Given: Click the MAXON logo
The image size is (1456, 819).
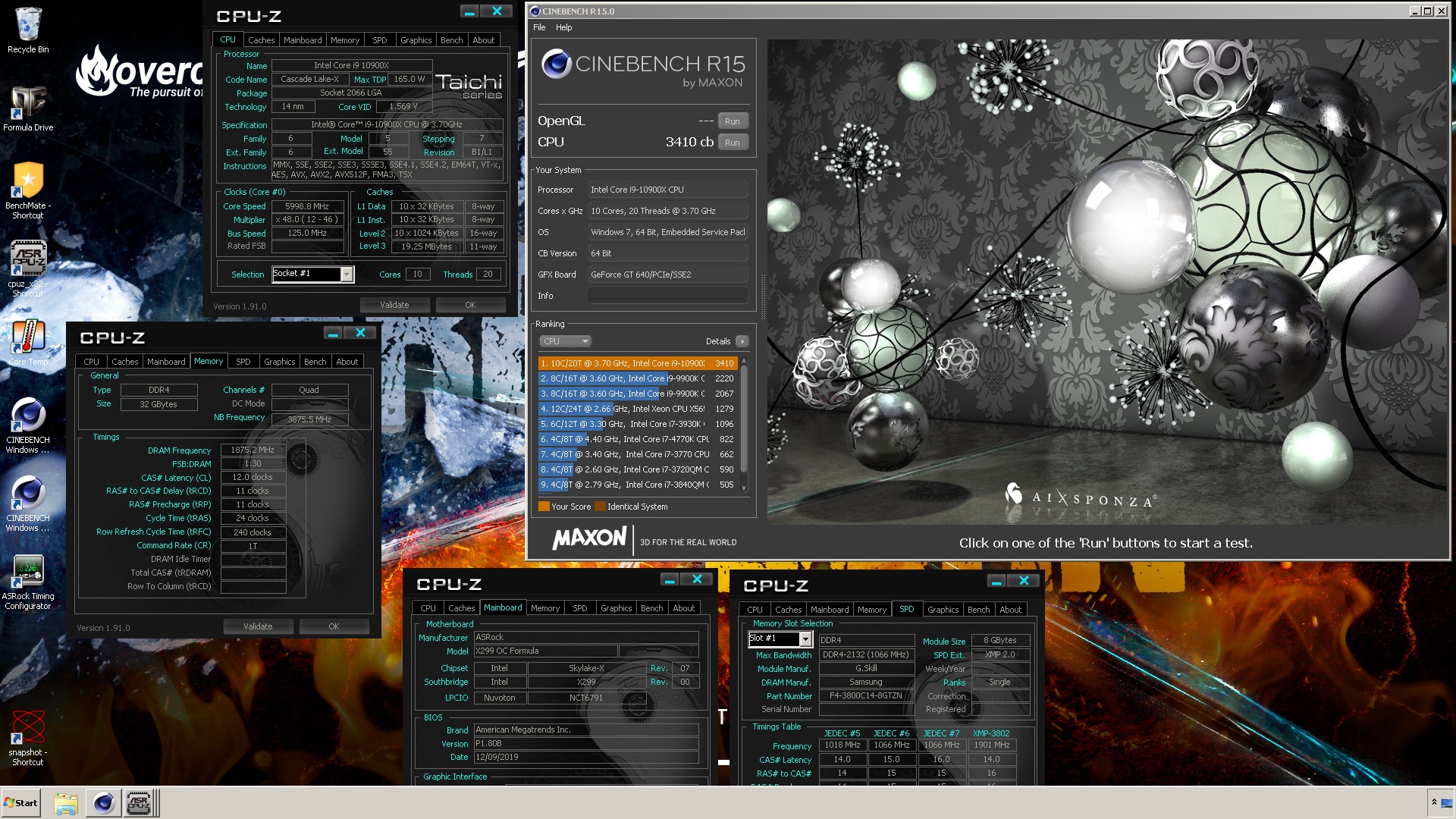Looking at the screenshot, I should click(x=589, y=539).
